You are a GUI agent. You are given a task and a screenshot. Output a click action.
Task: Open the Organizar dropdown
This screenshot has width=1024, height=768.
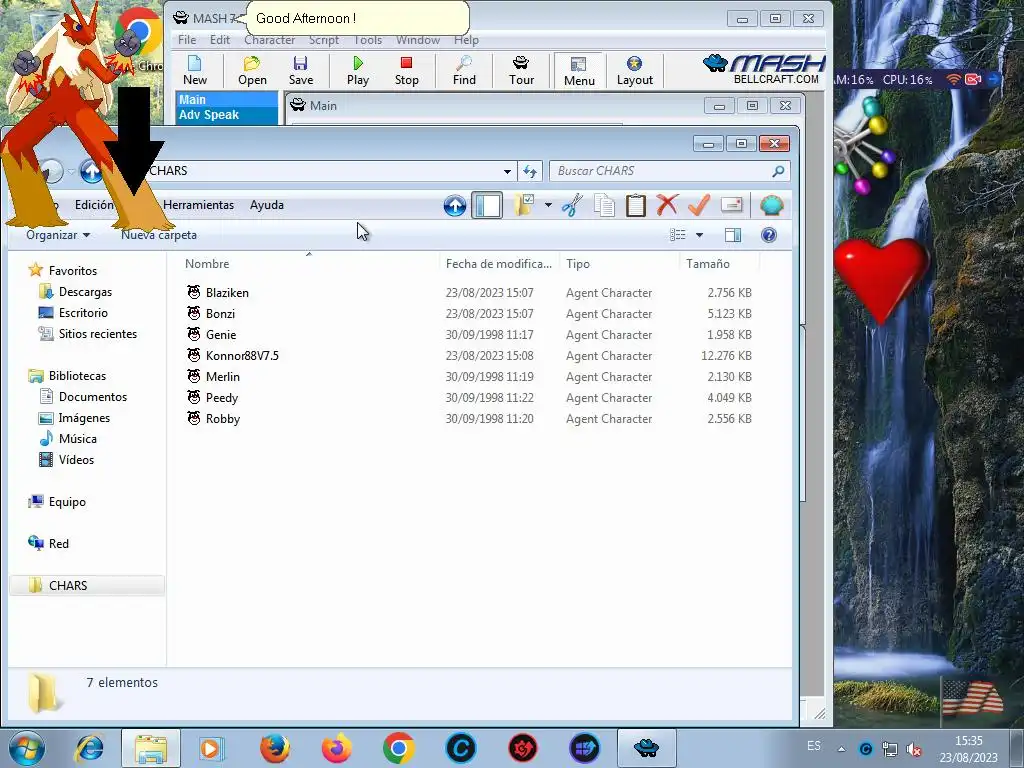tap(57, 235)
